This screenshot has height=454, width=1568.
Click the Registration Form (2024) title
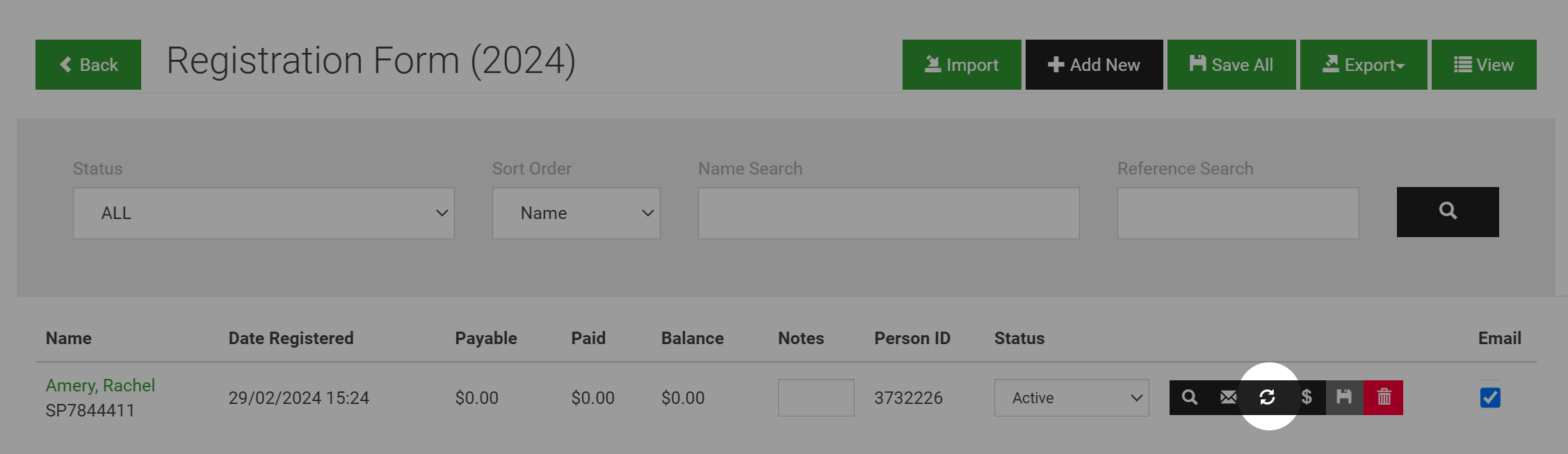[x=371, y=61]
